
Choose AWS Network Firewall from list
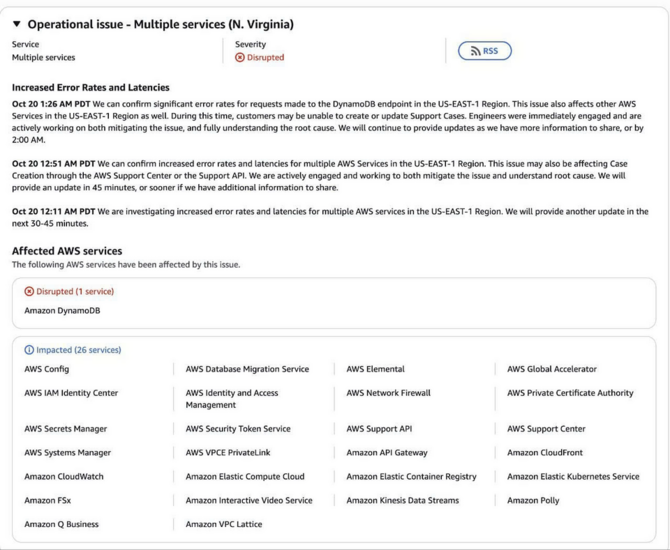point(389,393)
